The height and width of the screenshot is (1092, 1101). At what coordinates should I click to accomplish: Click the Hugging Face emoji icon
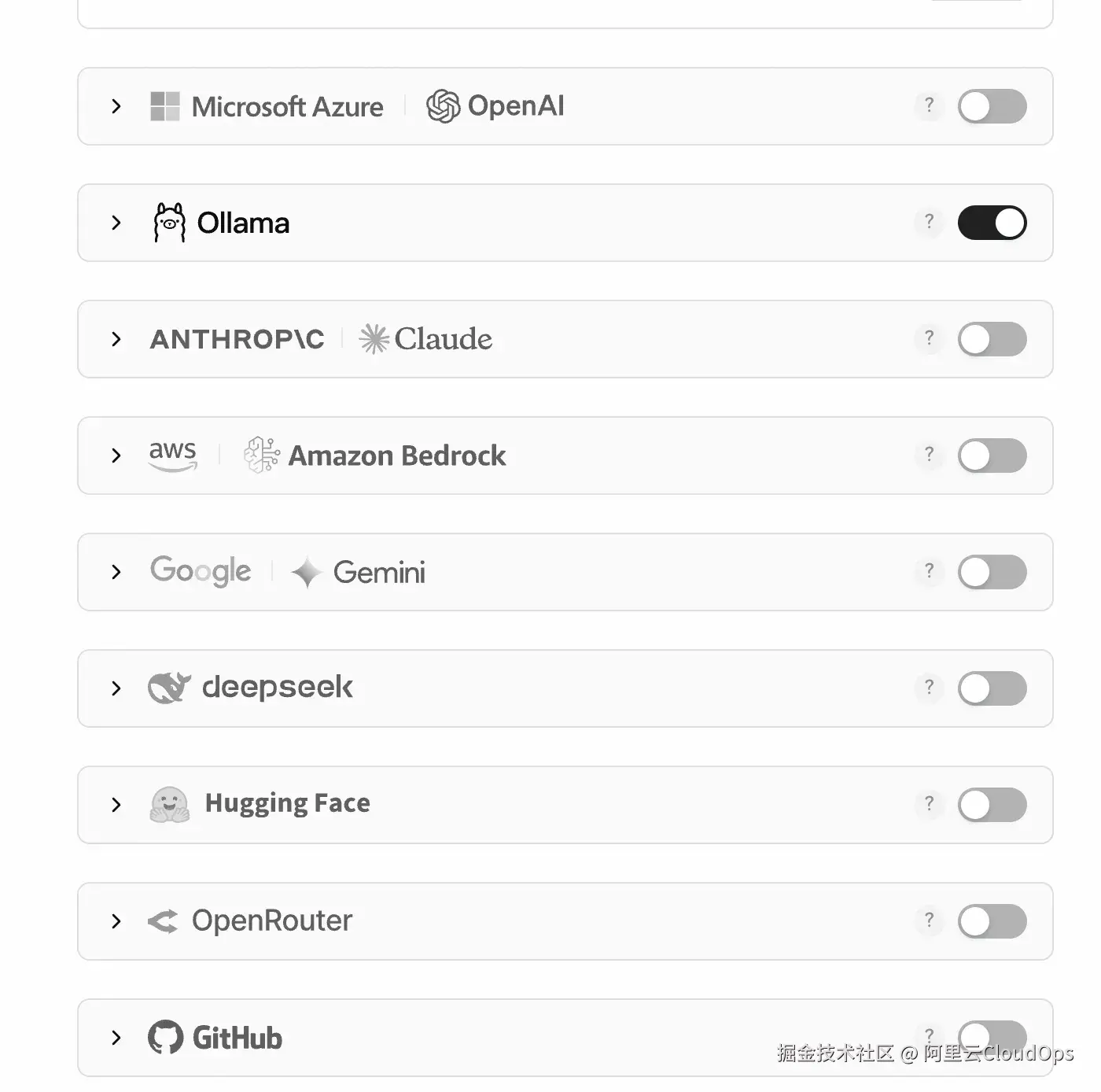click(170, 804)
